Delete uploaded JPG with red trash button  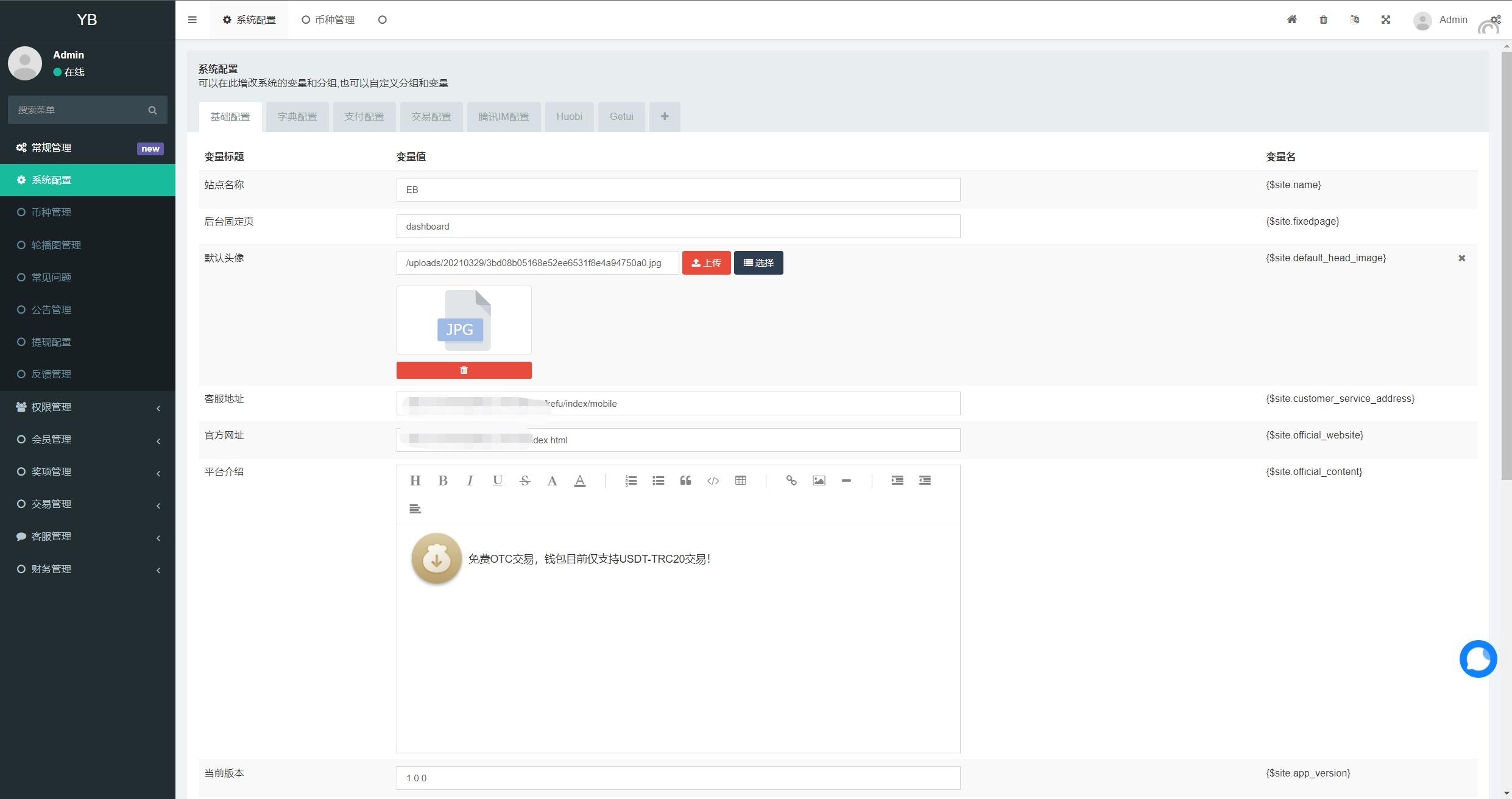[x=464, y=370]
